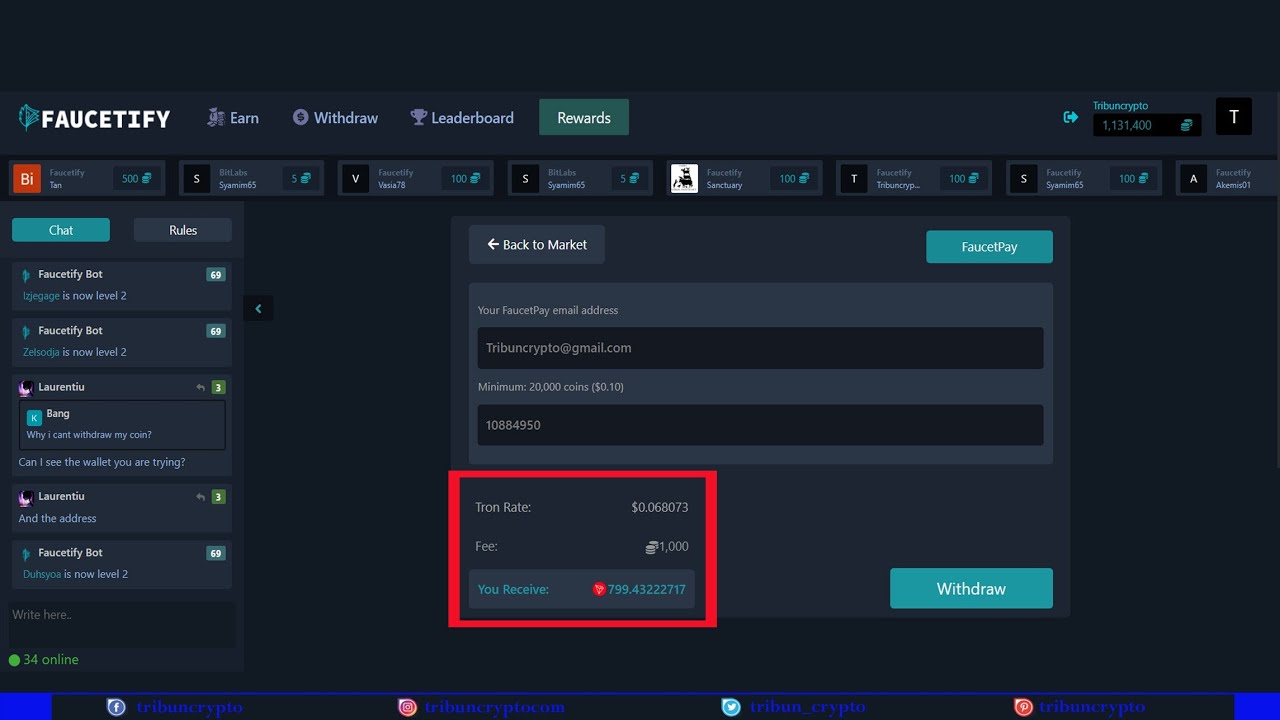Viewport: 1280px width, 720px height.
Task: Click the Tron coin icon in You Receive
Action: pyautogui.click(x=599, y=589)
